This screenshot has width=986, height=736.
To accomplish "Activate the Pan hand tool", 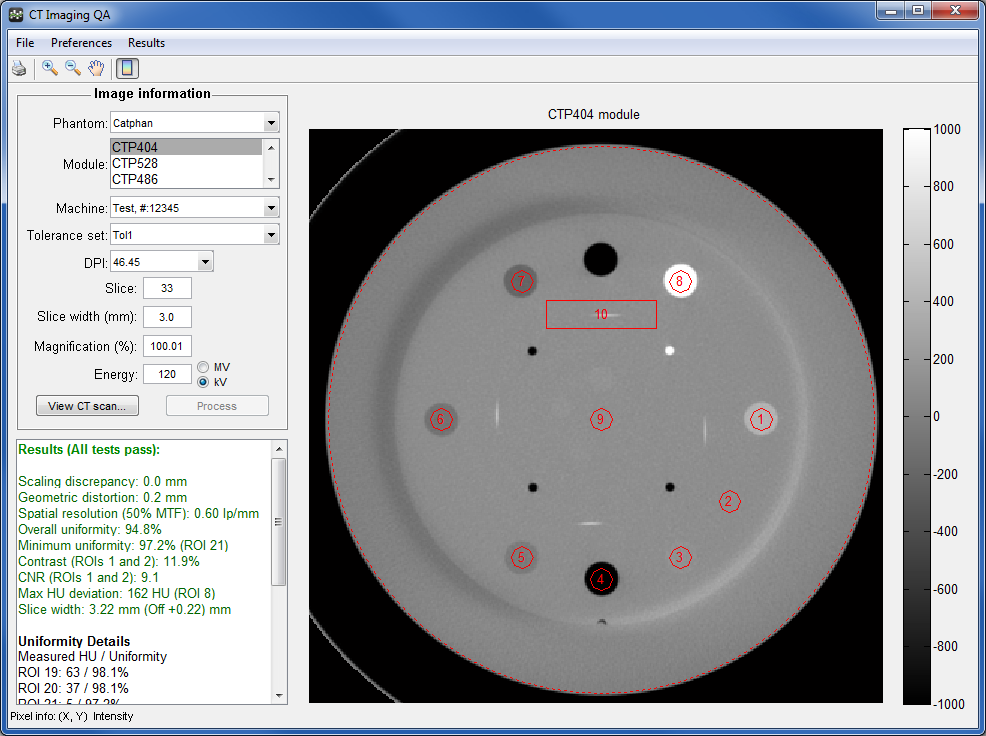I will [96, 68].
